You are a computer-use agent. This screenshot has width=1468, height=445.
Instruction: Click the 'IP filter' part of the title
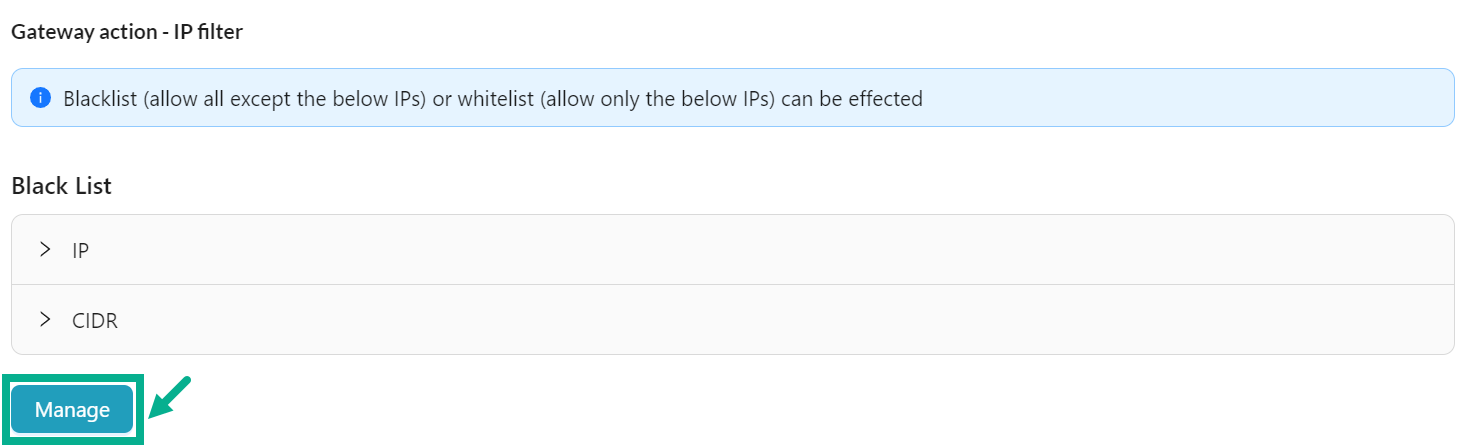208,32
